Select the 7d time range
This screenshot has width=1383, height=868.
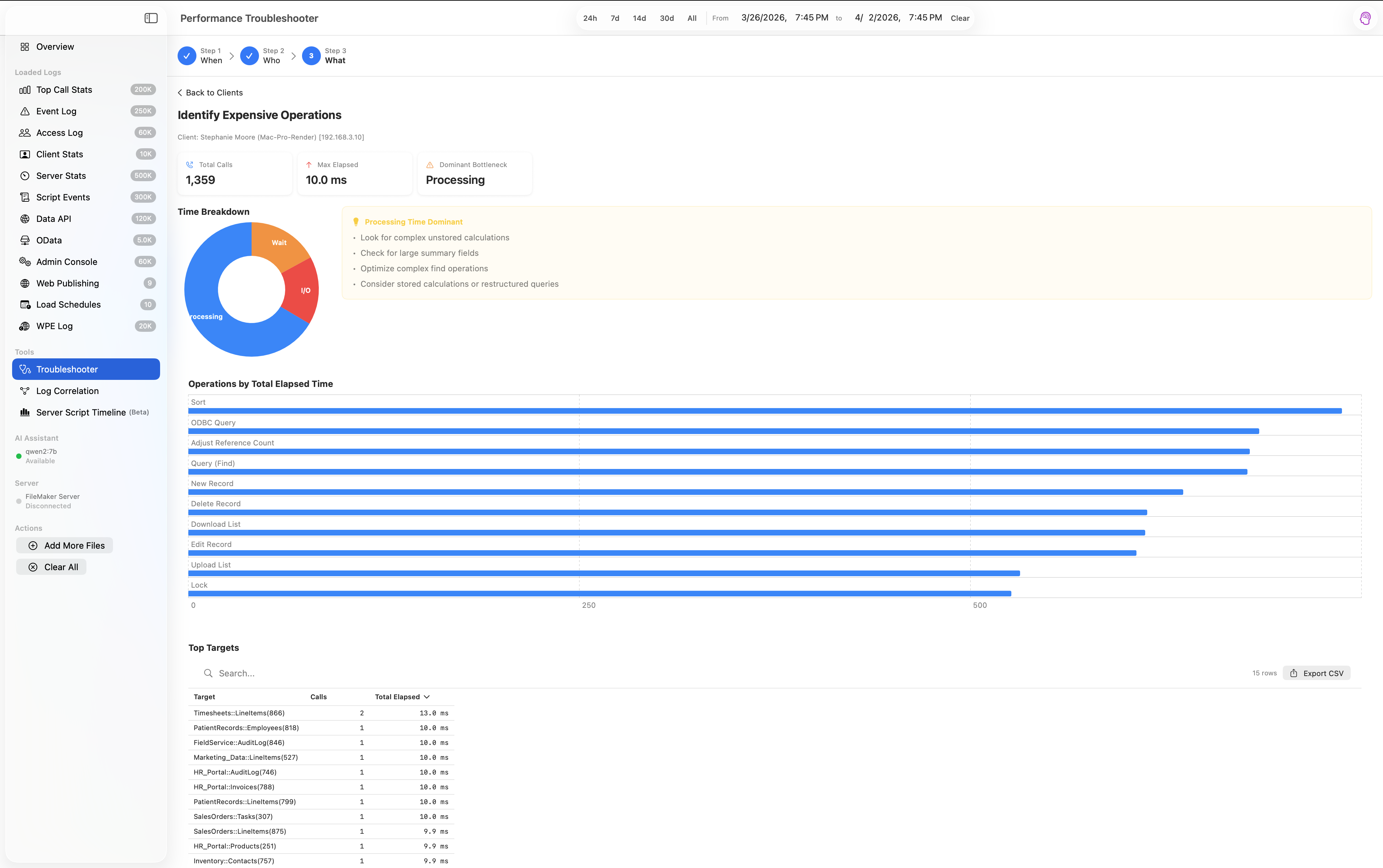click(x=614, y=18)
